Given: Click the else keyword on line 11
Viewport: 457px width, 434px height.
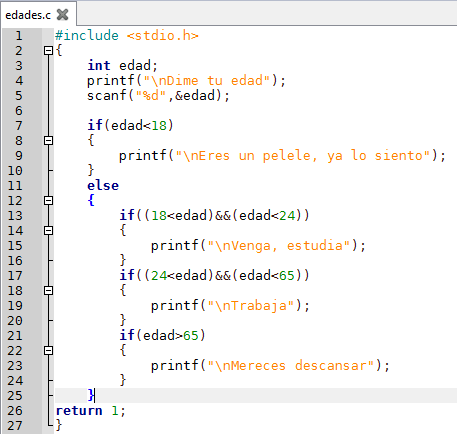Looking at the screenshot, I should [103, 186].
